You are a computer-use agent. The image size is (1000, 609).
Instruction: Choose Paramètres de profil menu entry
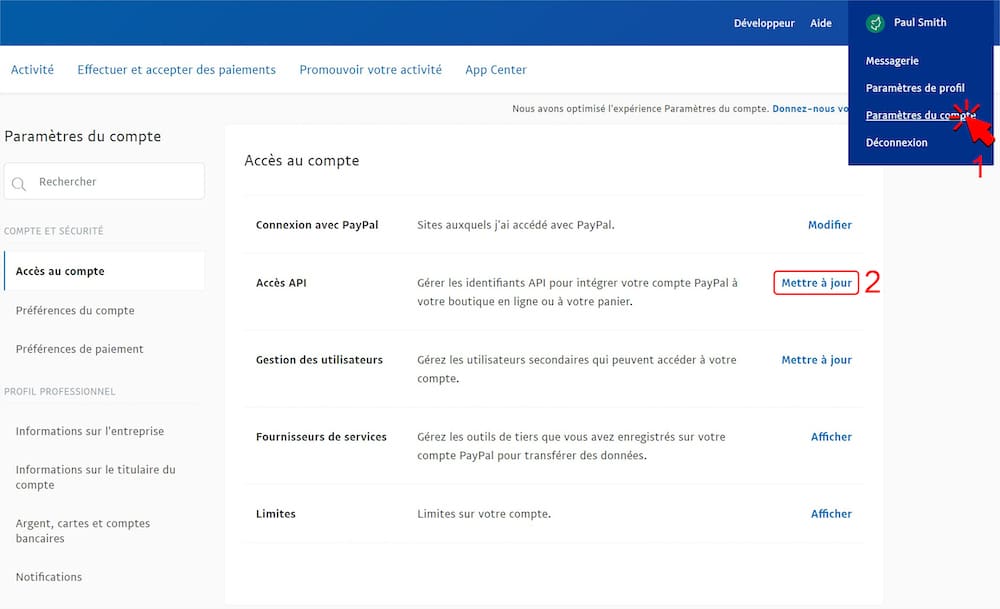point(915,88)
